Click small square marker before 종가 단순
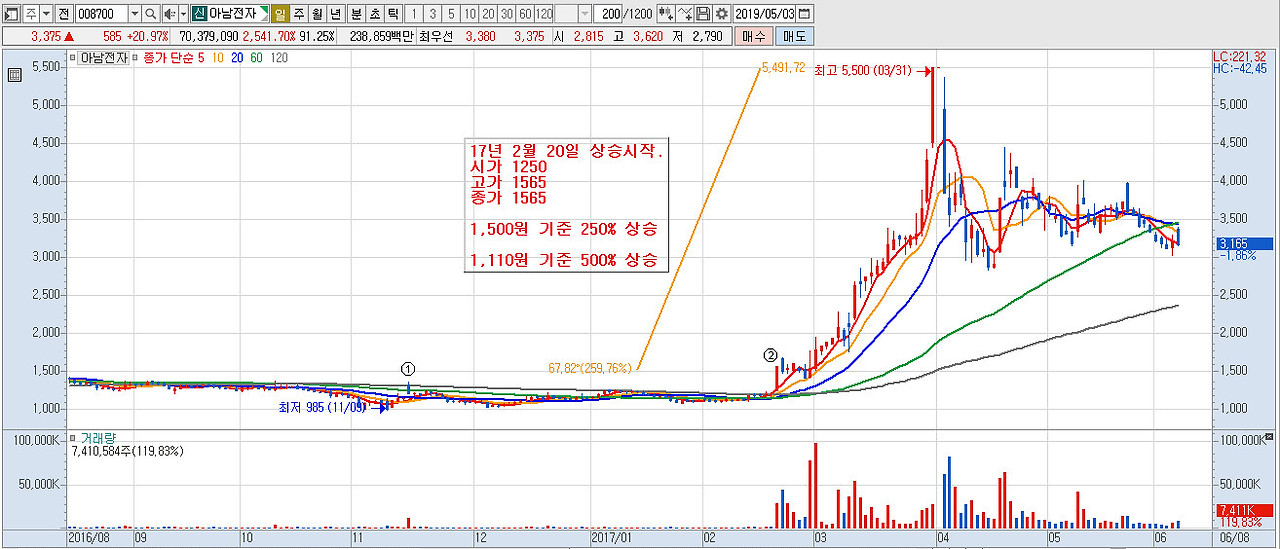 pyautogui.click(x=135, y=58)
